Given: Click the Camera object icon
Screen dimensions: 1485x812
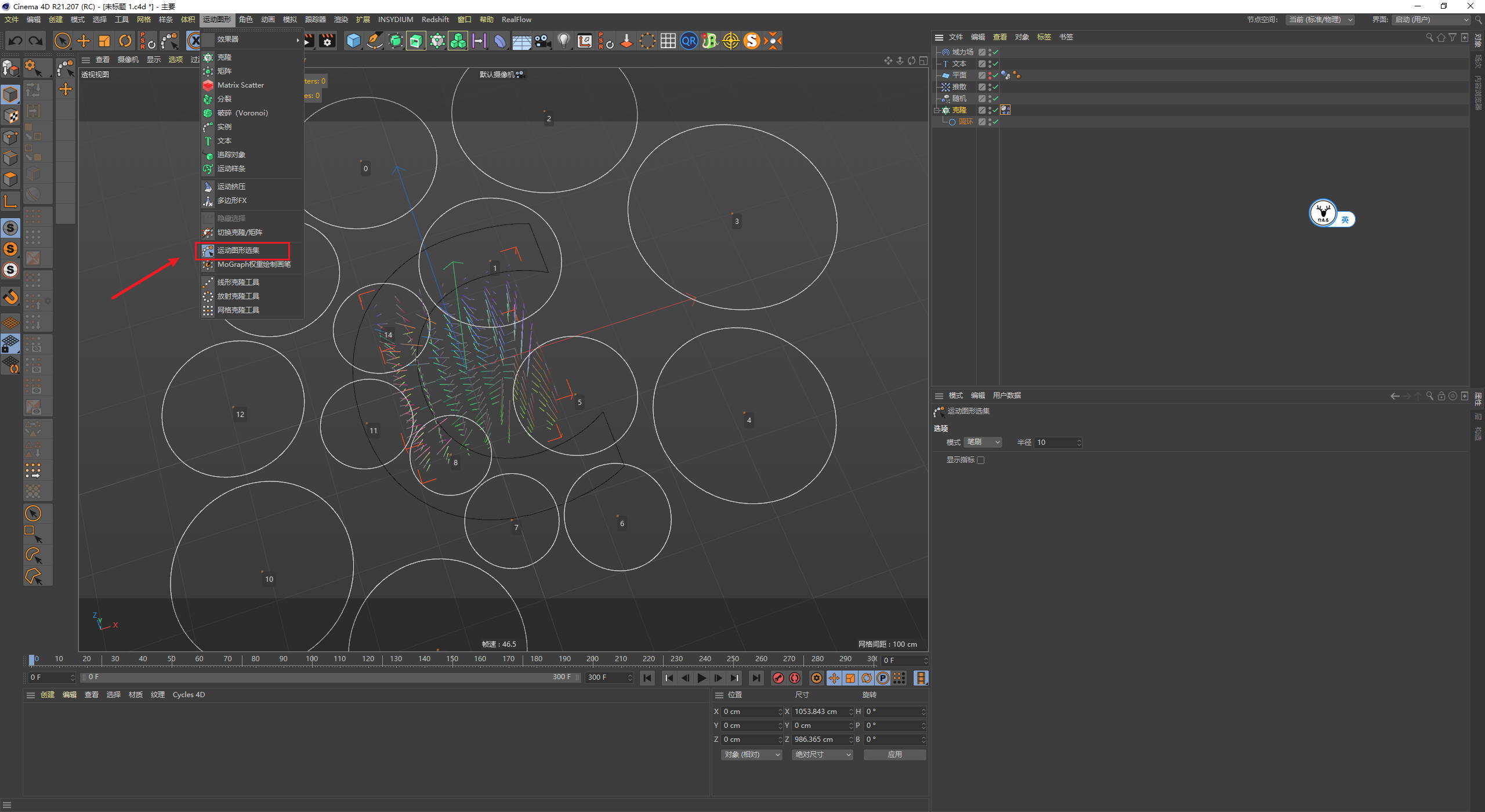Looking at the screenshot, I should pyautogui.click(x=542, y=41).
